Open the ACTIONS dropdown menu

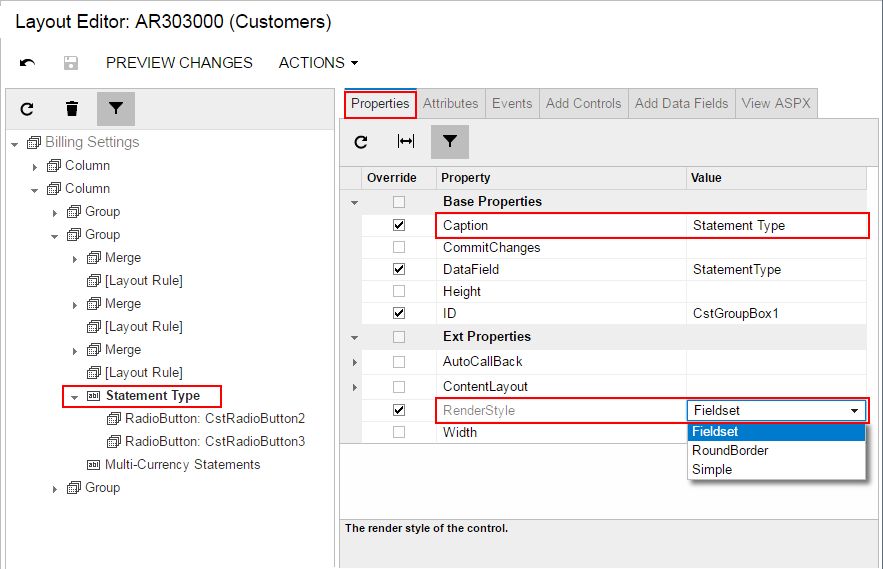click(318, 63)
